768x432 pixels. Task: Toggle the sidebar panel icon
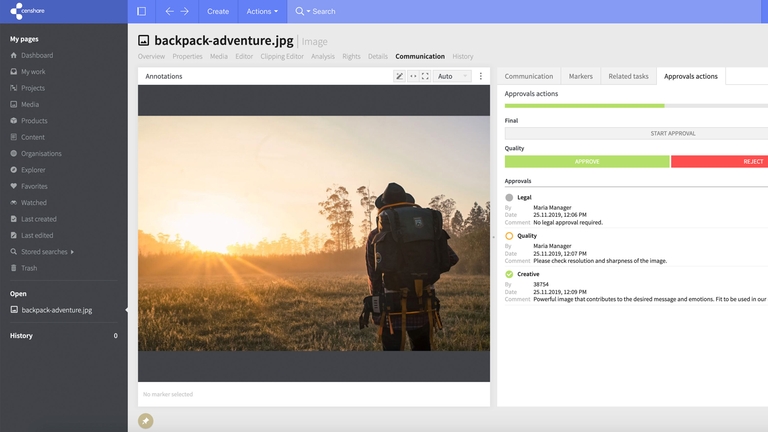(142, 11)
